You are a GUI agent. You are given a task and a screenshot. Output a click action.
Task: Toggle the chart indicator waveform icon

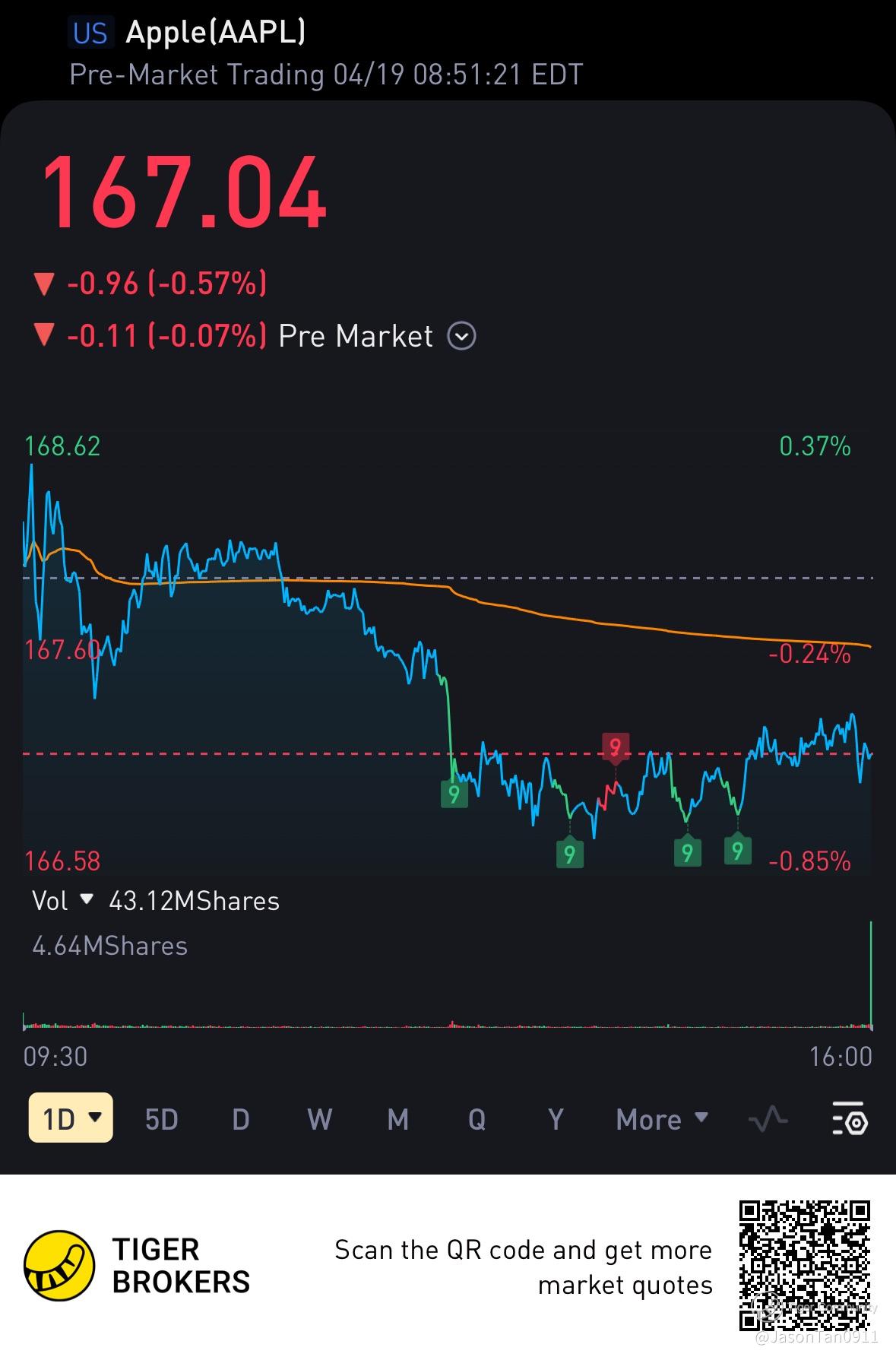click(768, 1119)
